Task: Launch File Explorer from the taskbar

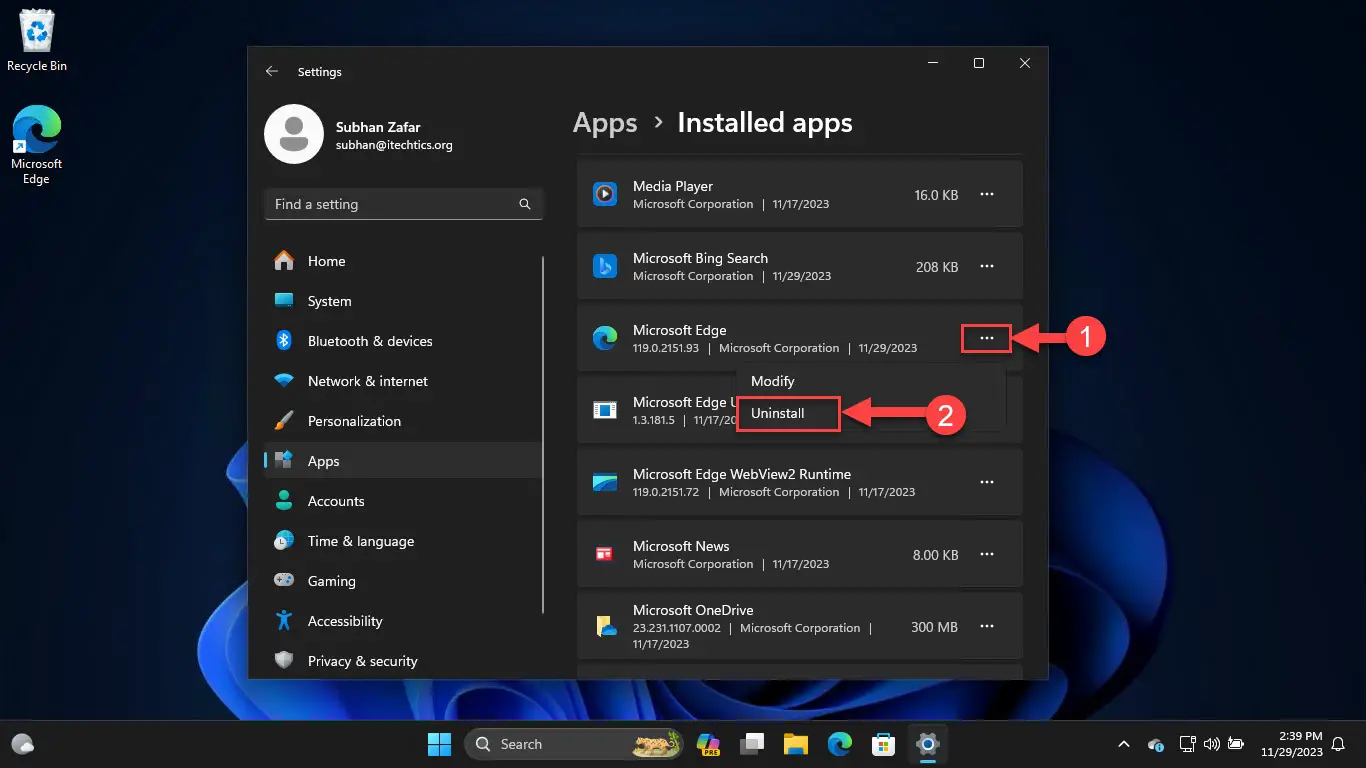Action: coord(795,744)
